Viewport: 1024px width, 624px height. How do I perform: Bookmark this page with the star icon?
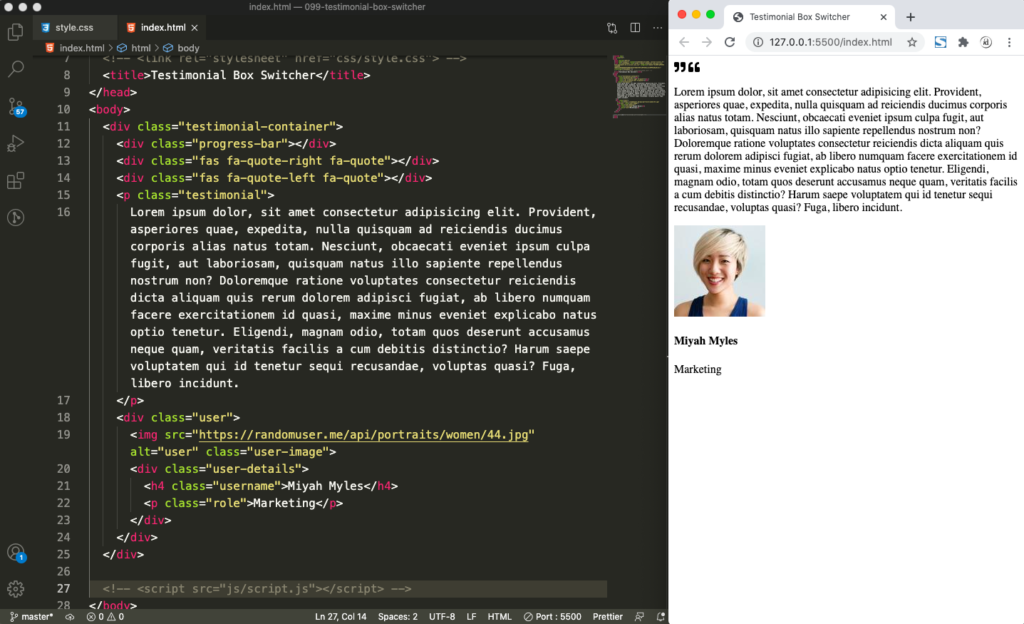point(912,42)
